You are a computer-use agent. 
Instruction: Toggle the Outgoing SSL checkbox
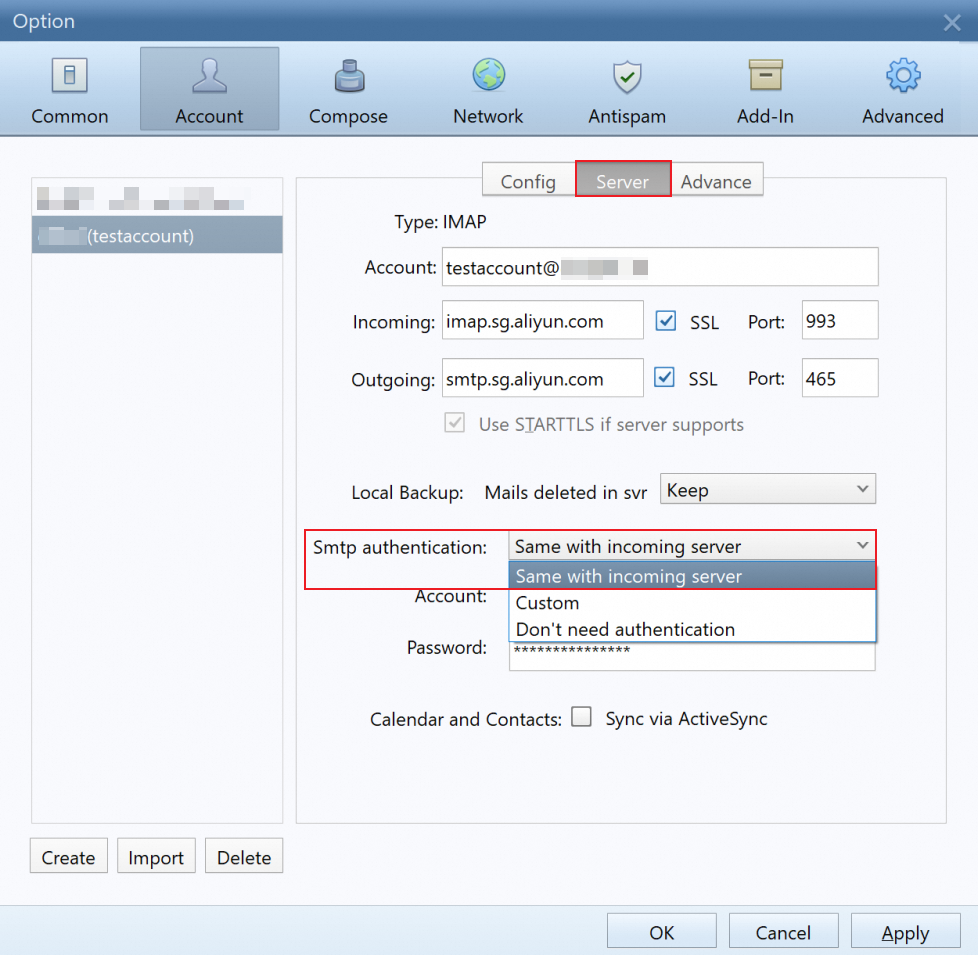click(x=664, y=377)
